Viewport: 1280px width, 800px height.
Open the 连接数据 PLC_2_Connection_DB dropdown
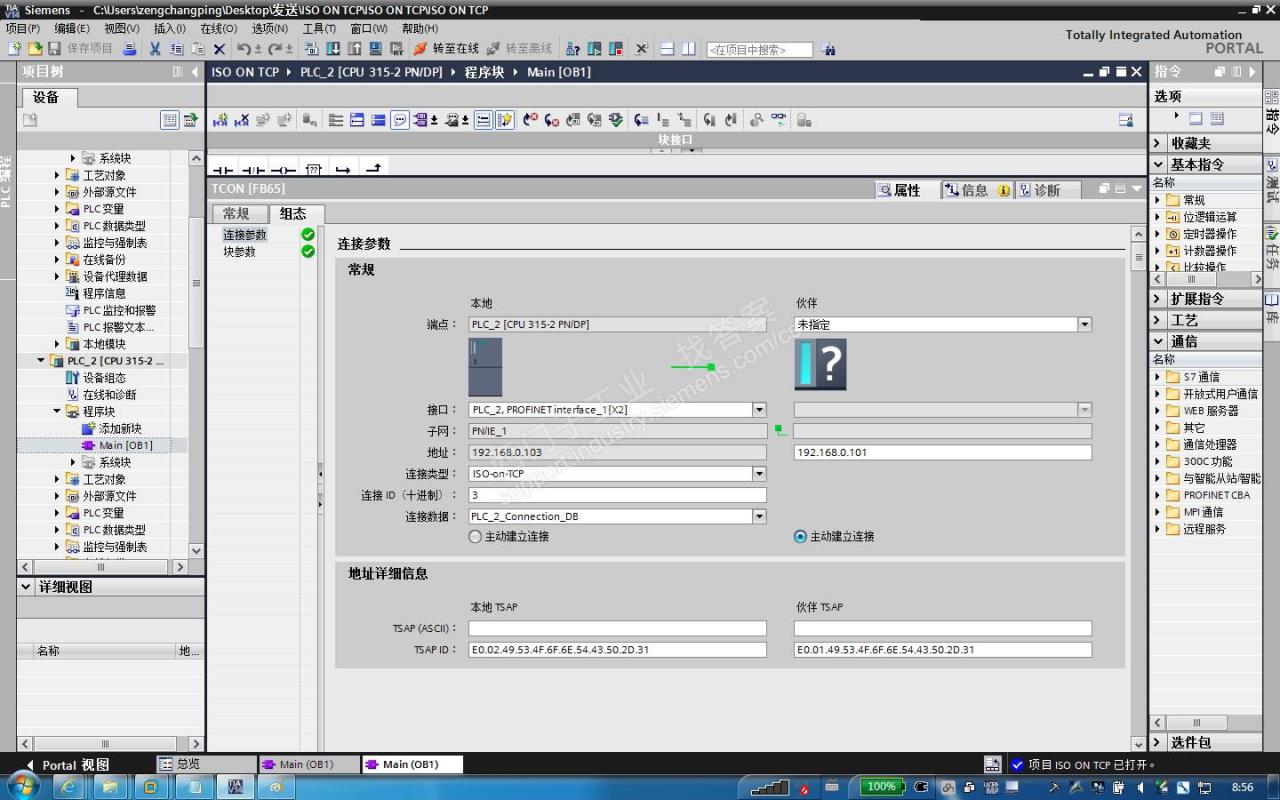coord(759,517)
